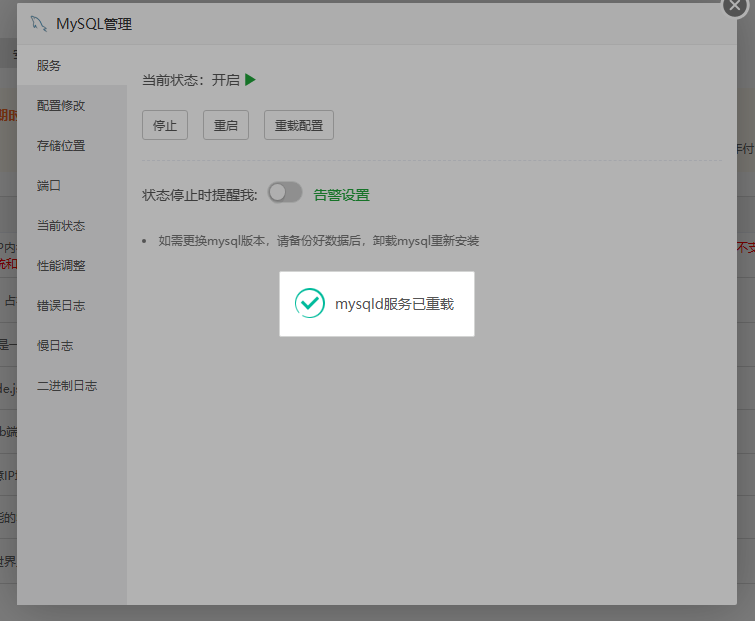Image resolution: width=755 pixels, height=621 pixels.
Task: Click the success checkmark icon in toast
Action: pos(310,303)
